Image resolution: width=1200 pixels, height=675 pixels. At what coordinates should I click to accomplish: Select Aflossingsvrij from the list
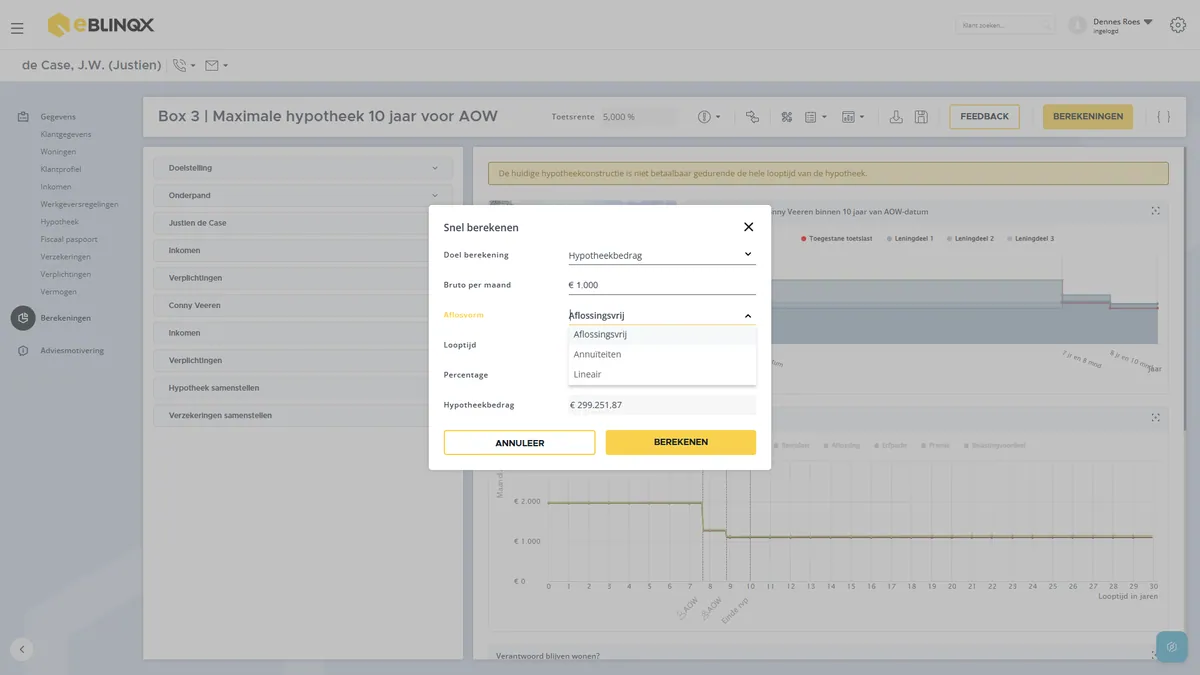click(x=662, y=334)
